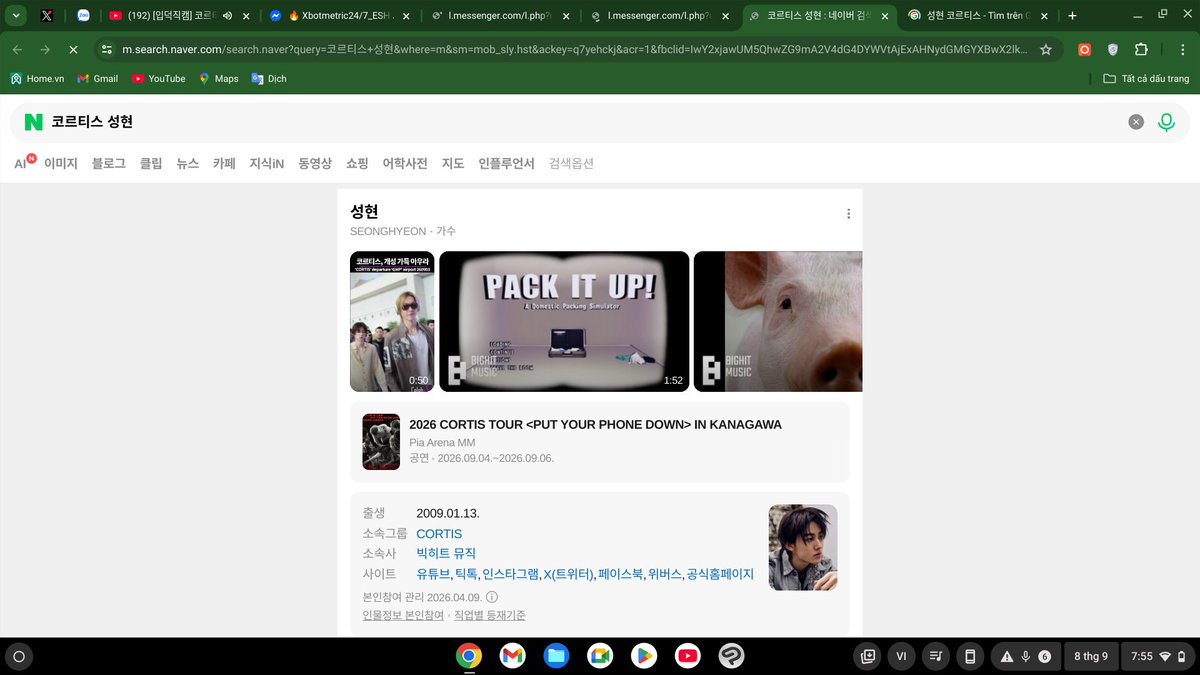This screenshot has width=1200, height=675.
Task: Open the 인스타그램 site link
Action: pos(510,574)
